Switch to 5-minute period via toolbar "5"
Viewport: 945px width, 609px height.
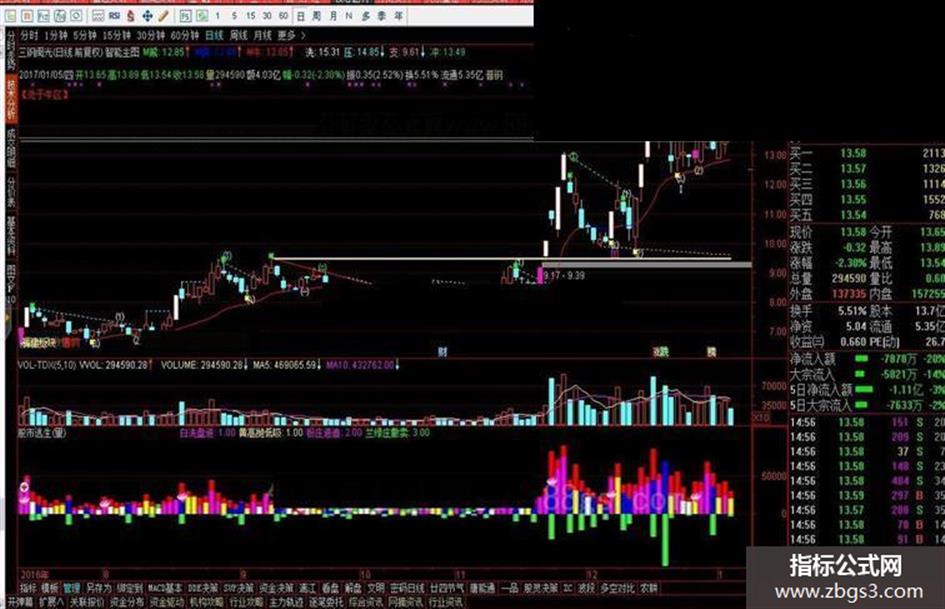coord(234,16)
